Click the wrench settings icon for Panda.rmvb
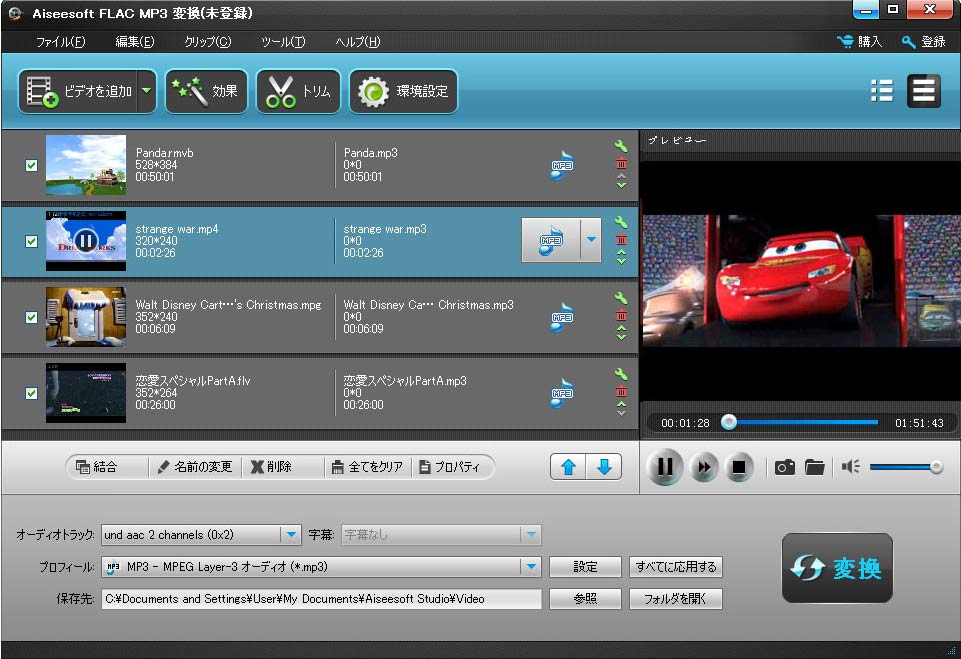Screen dimensions: 961x659 621,146
